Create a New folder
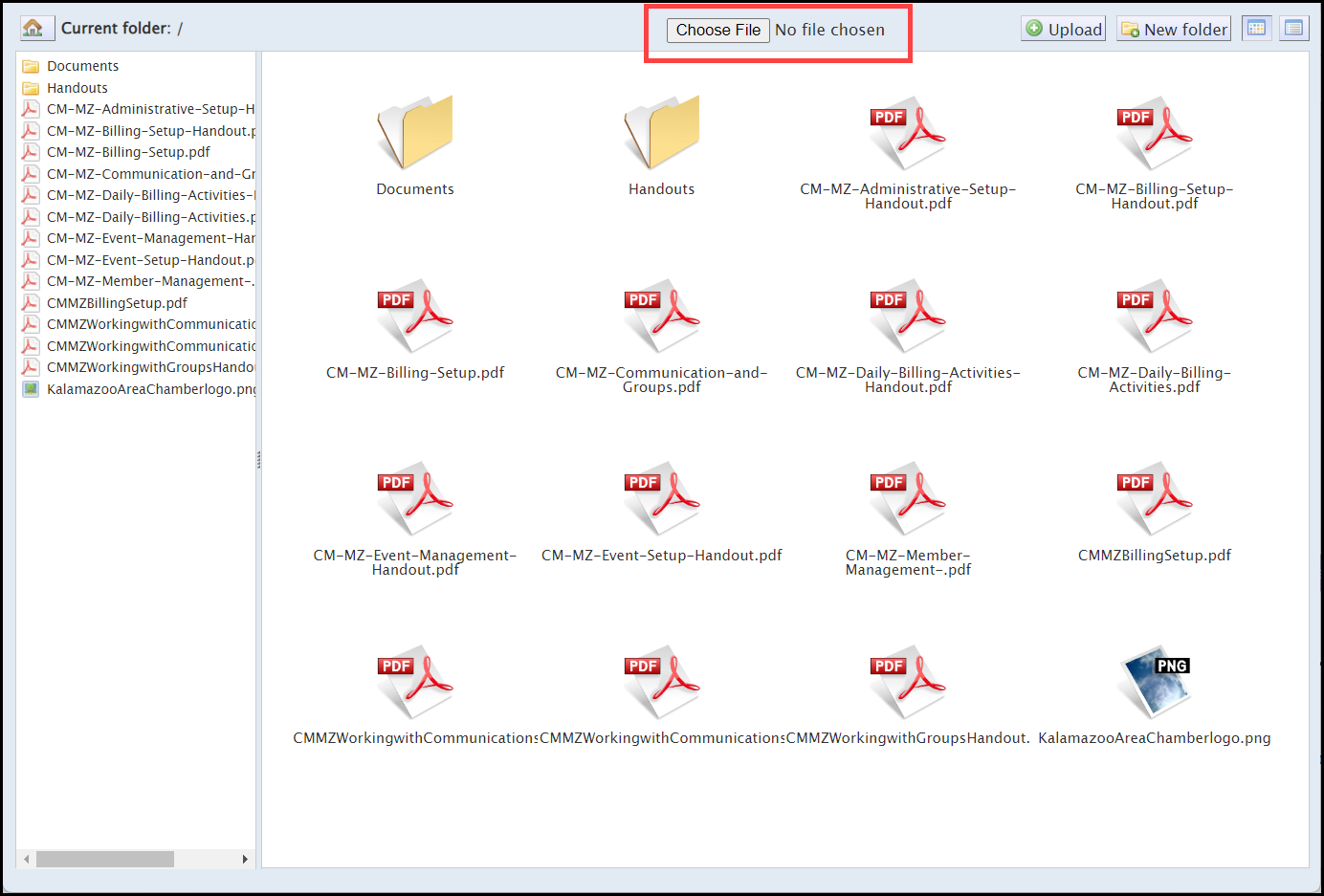 tap(1174, 29)
